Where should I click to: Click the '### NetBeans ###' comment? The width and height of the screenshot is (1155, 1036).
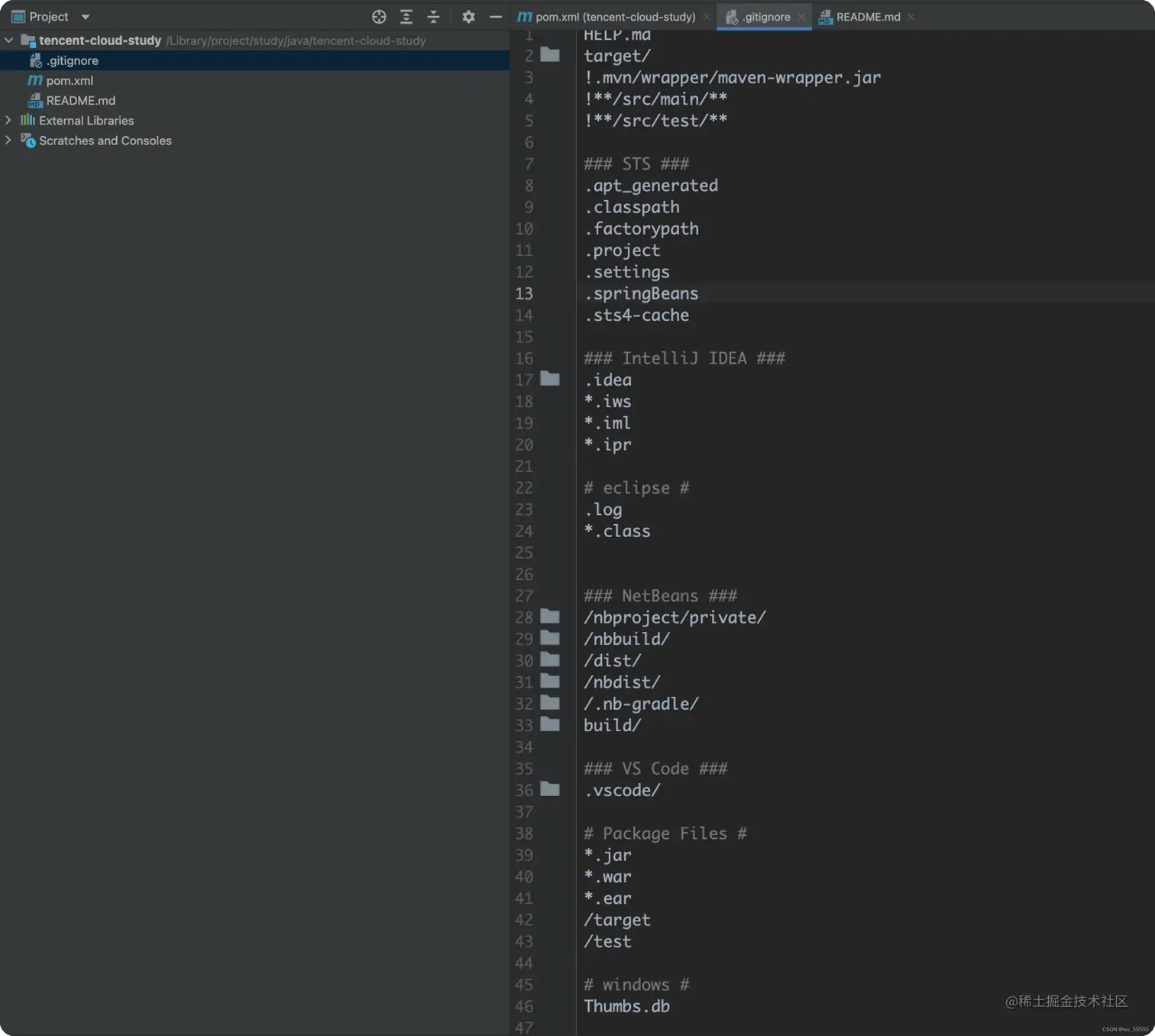tap(661, 596)
